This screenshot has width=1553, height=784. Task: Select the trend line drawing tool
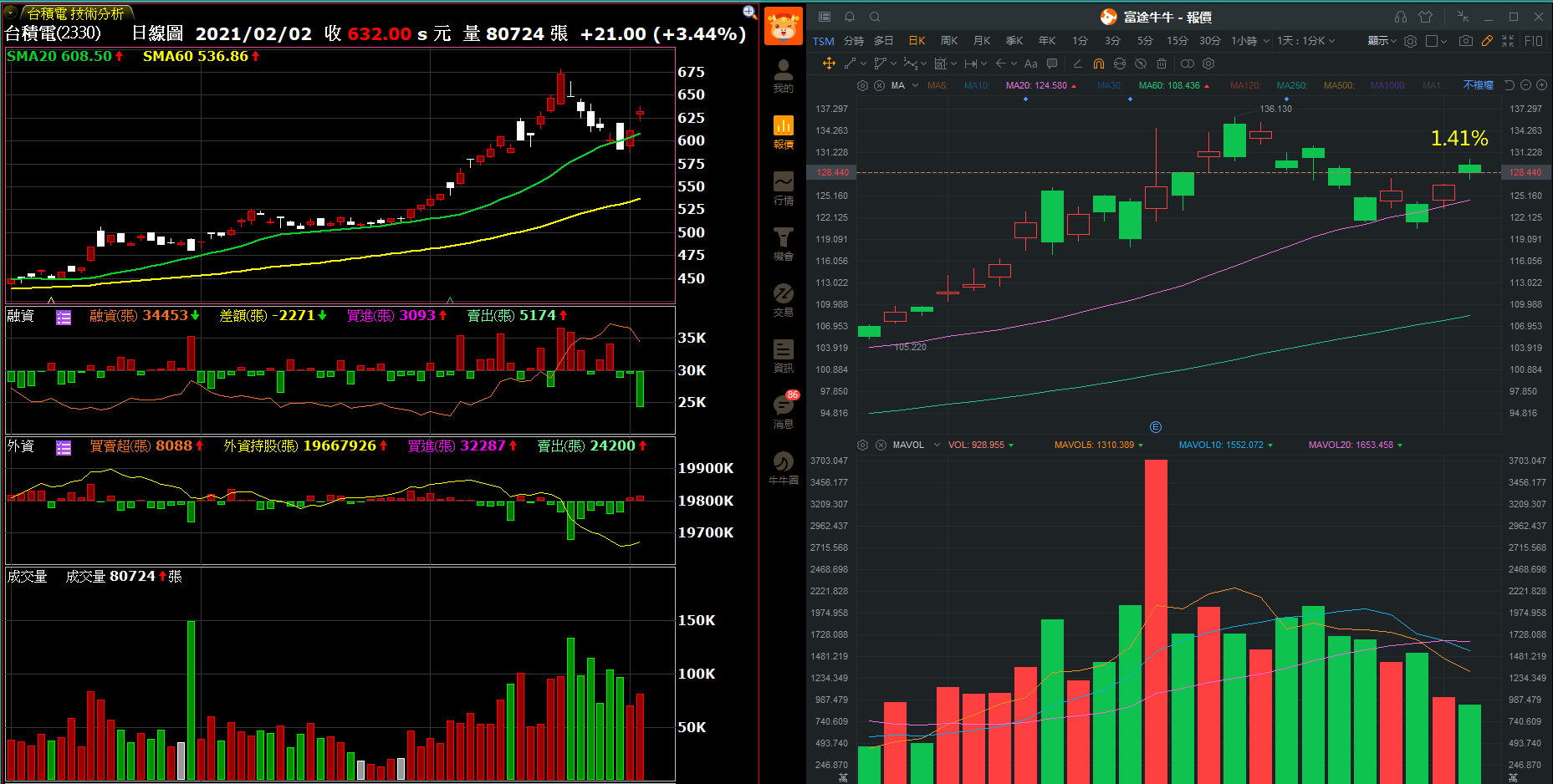[850, 64]
